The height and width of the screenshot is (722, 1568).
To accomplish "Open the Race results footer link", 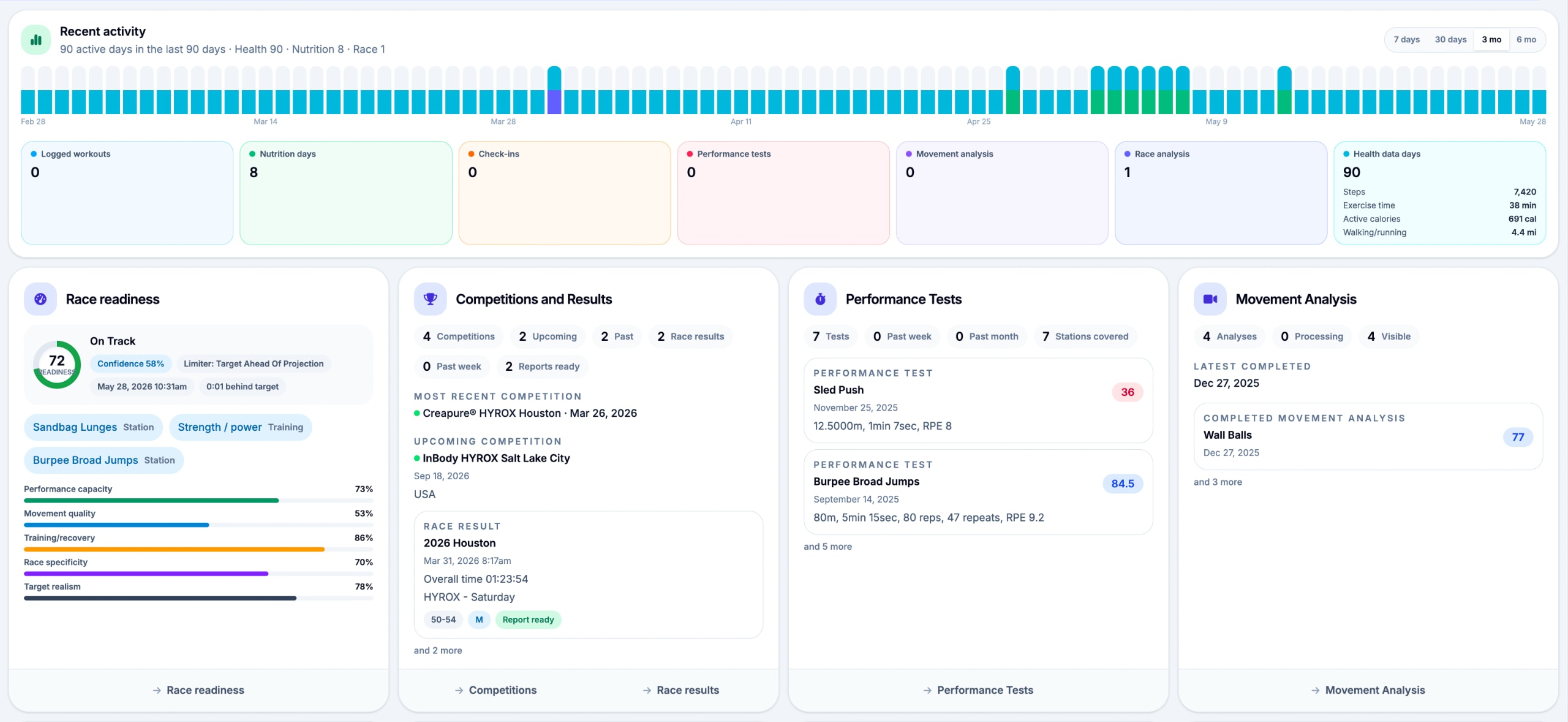I will (680, 691).
